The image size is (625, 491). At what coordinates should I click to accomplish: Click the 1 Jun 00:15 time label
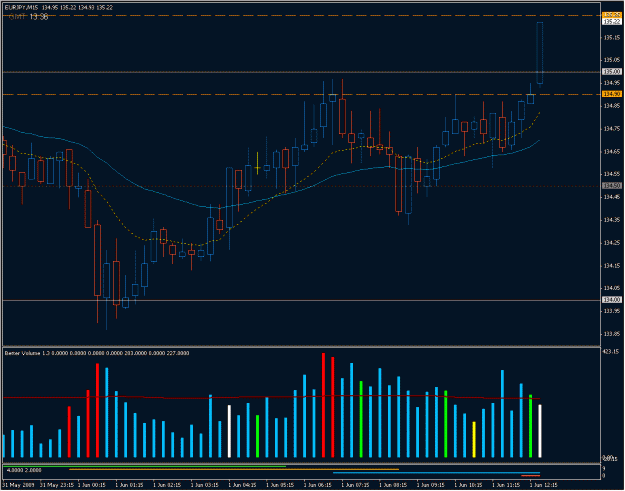click(x=91, y=485)
